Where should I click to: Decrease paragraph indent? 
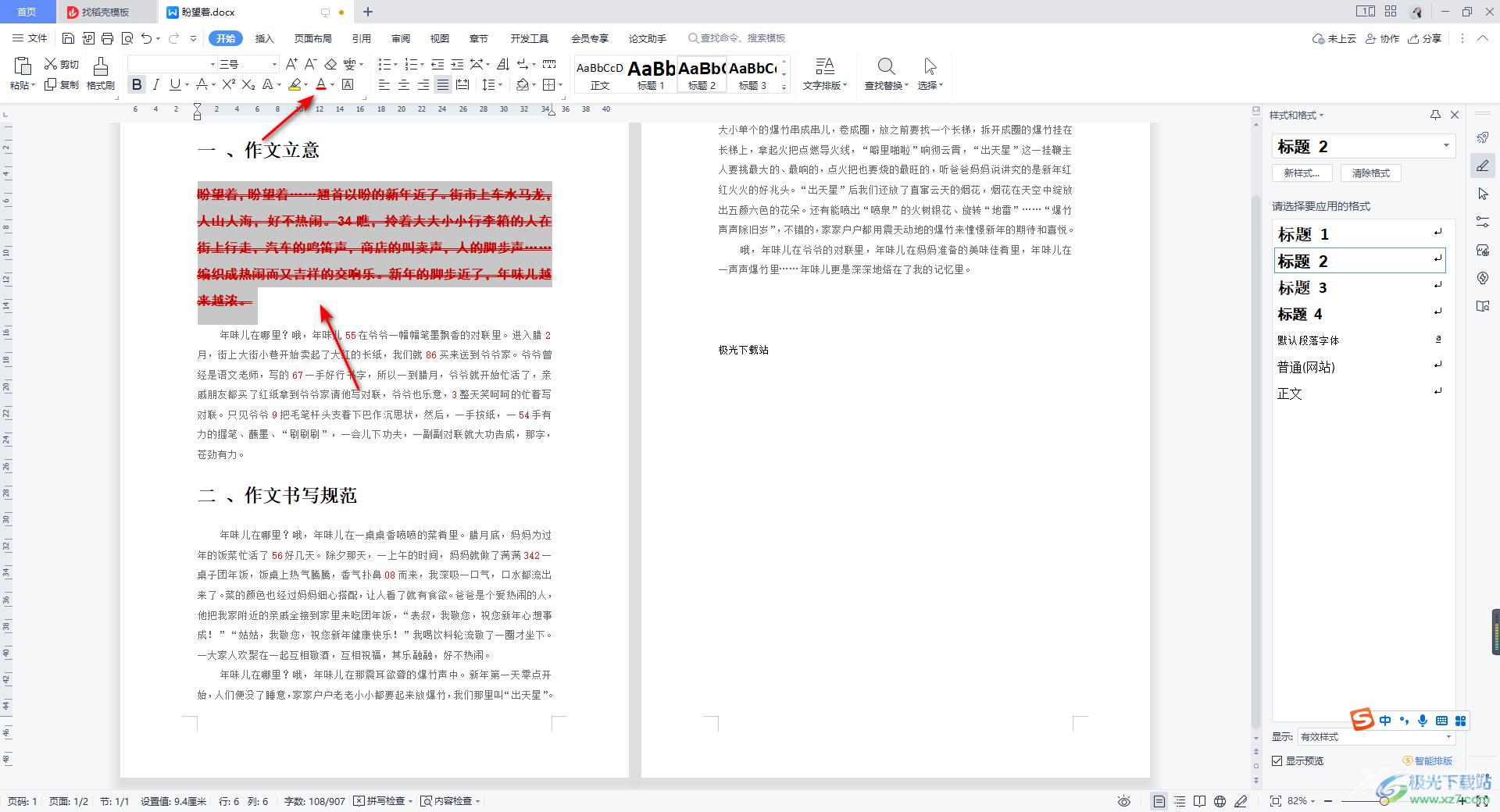pyautogui.click(x=437, y=64)
